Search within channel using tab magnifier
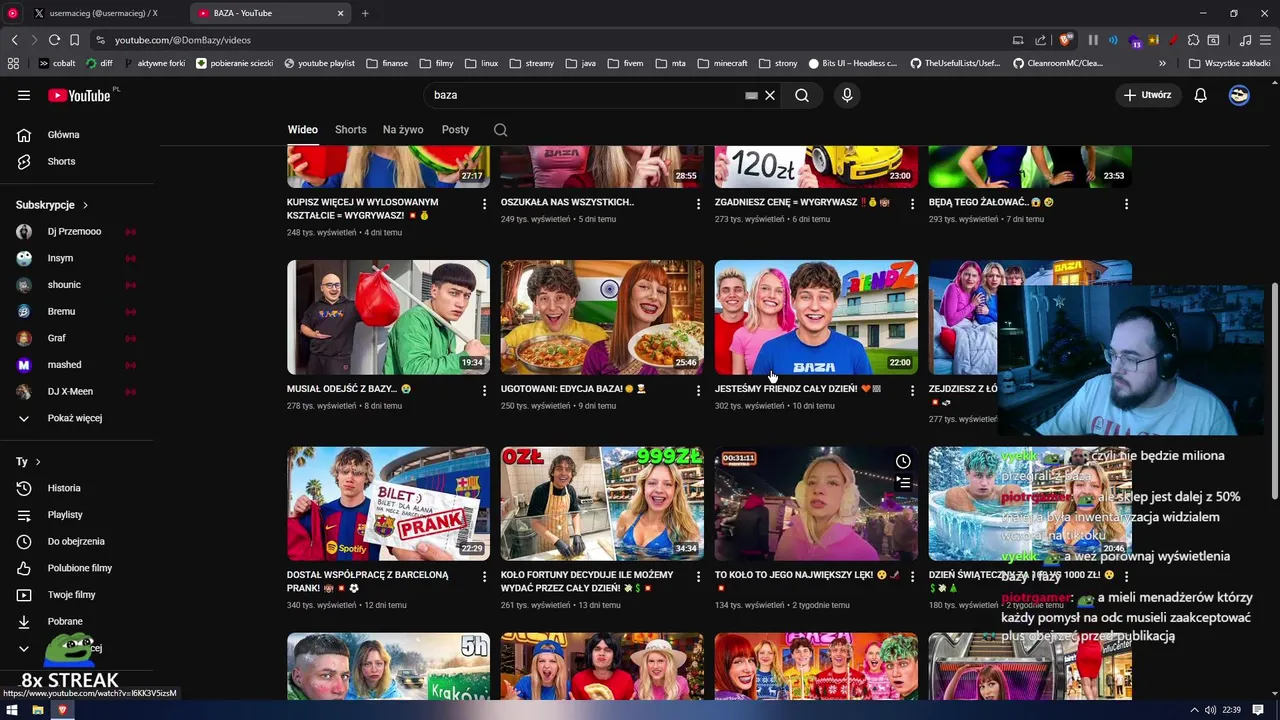Viewport: 1280px width, 720px height. tap(501, 130)
